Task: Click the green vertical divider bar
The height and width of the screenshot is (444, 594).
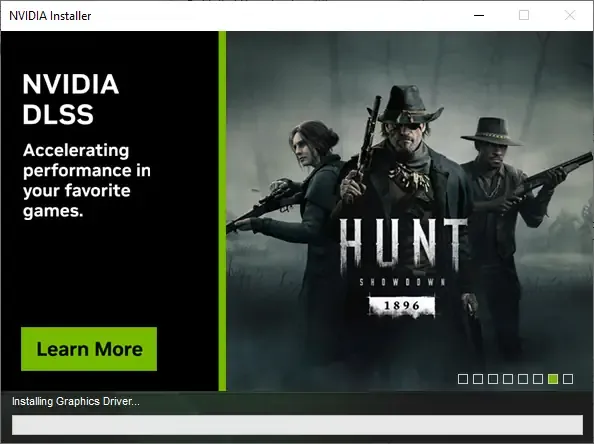Action: click(222, 211)
